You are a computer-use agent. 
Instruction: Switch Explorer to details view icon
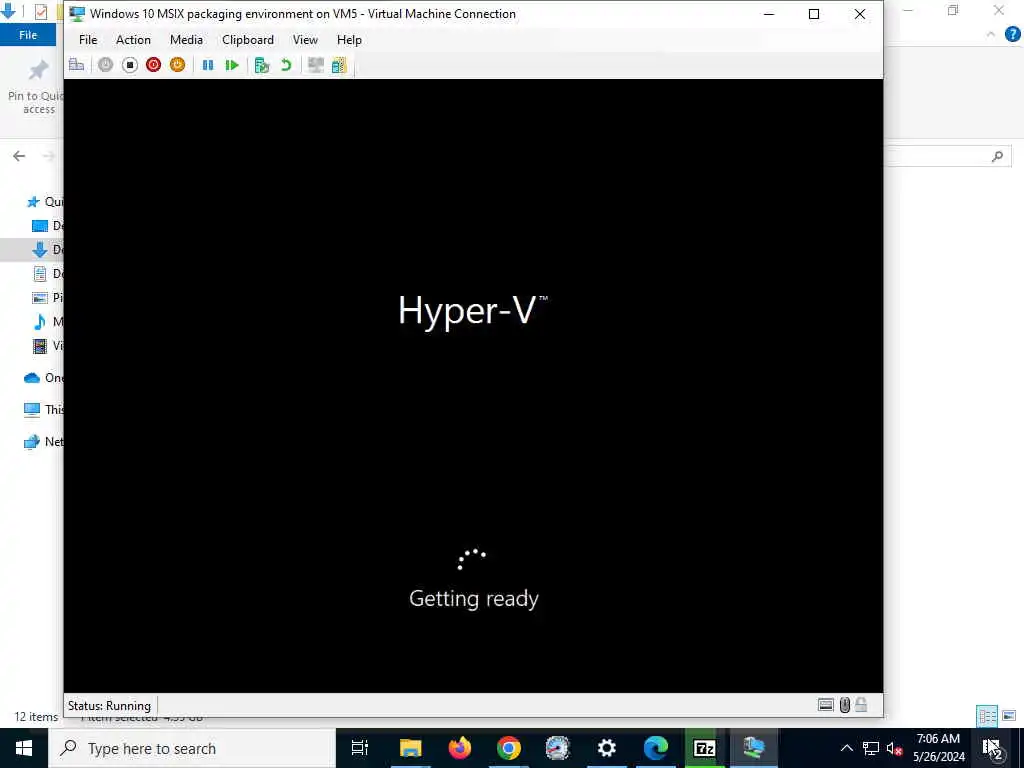(x=987, y=716)
